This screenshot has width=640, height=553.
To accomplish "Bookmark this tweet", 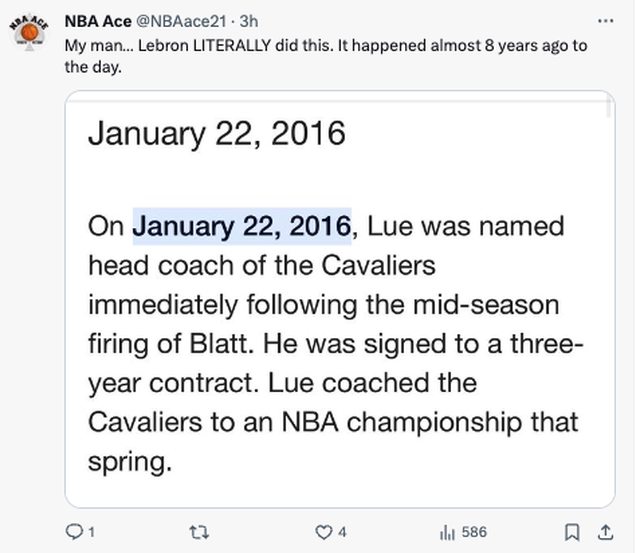I will point(571,532).
